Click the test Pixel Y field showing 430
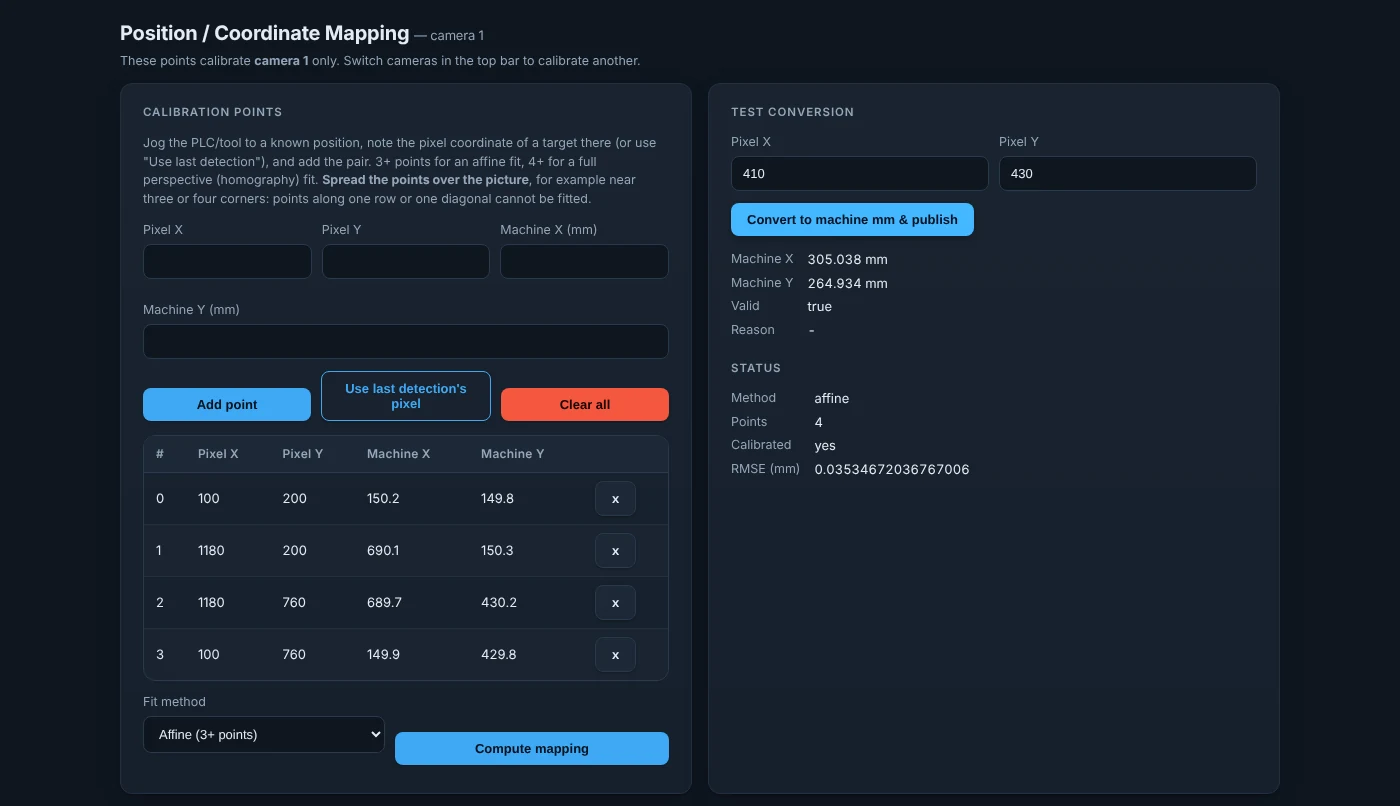The width and height of the screenshot is (1400, 806). tap(1127, 173)
